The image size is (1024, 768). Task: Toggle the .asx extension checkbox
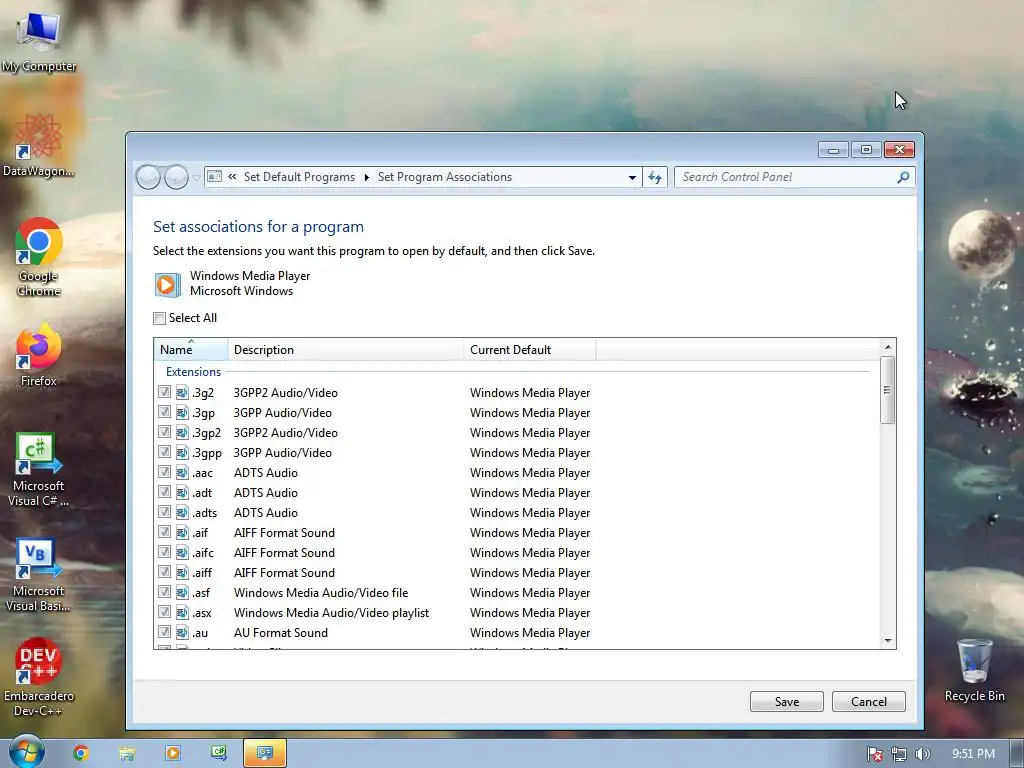(x=165, y=612)
